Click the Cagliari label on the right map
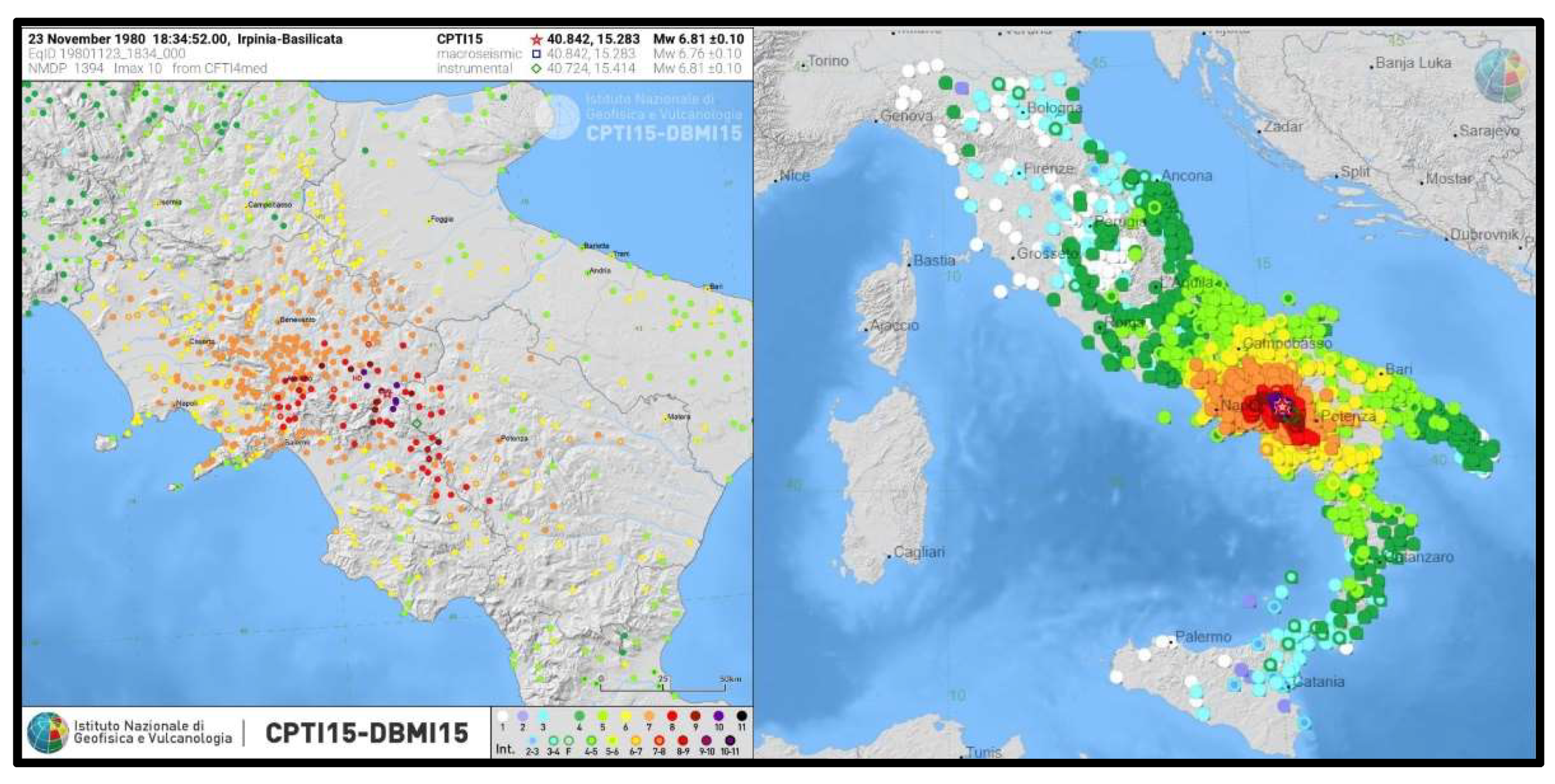Screen dimensions: 1555x784 919,552
